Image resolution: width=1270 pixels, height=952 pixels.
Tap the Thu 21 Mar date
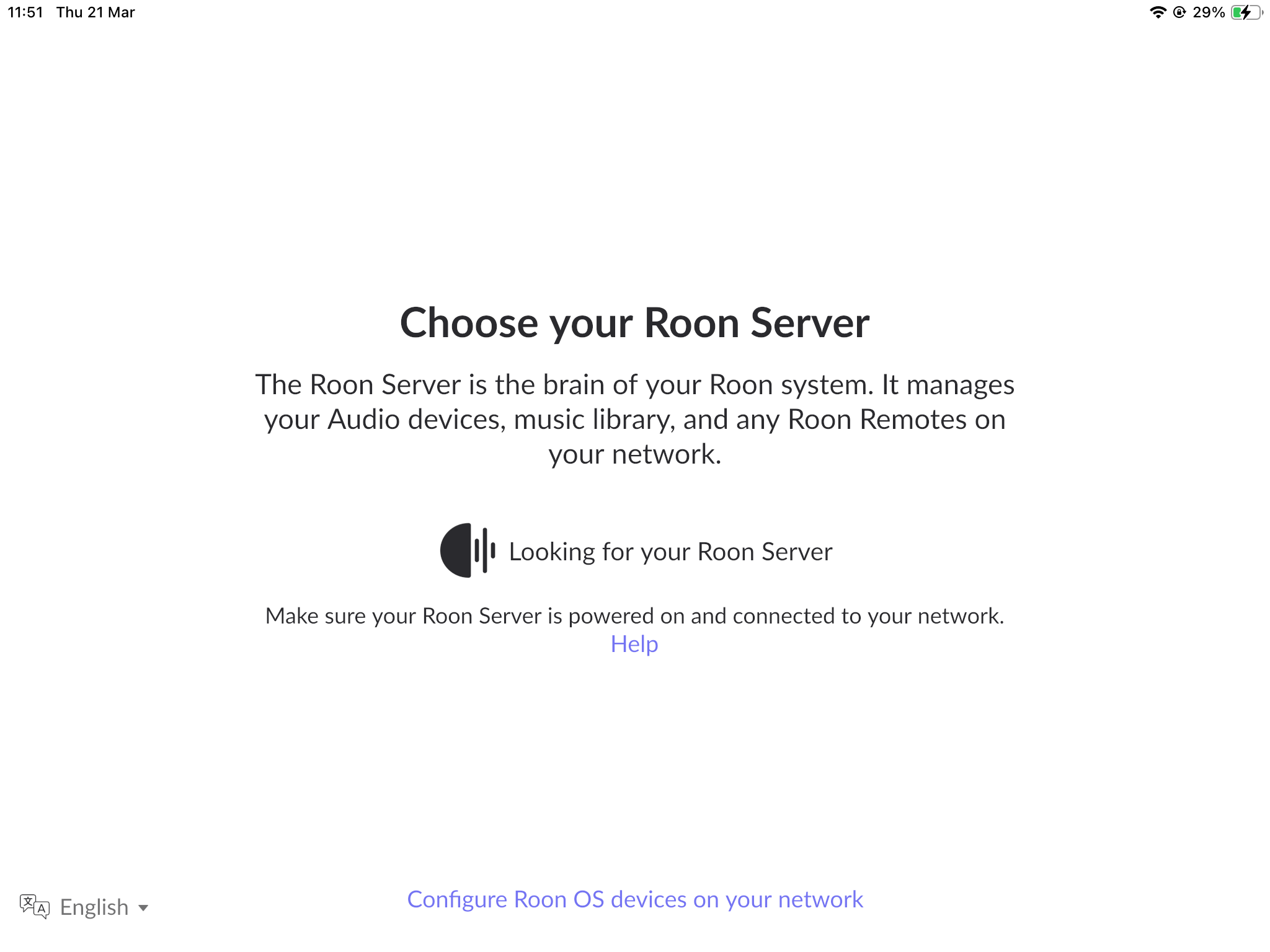(x=95, y=12)
